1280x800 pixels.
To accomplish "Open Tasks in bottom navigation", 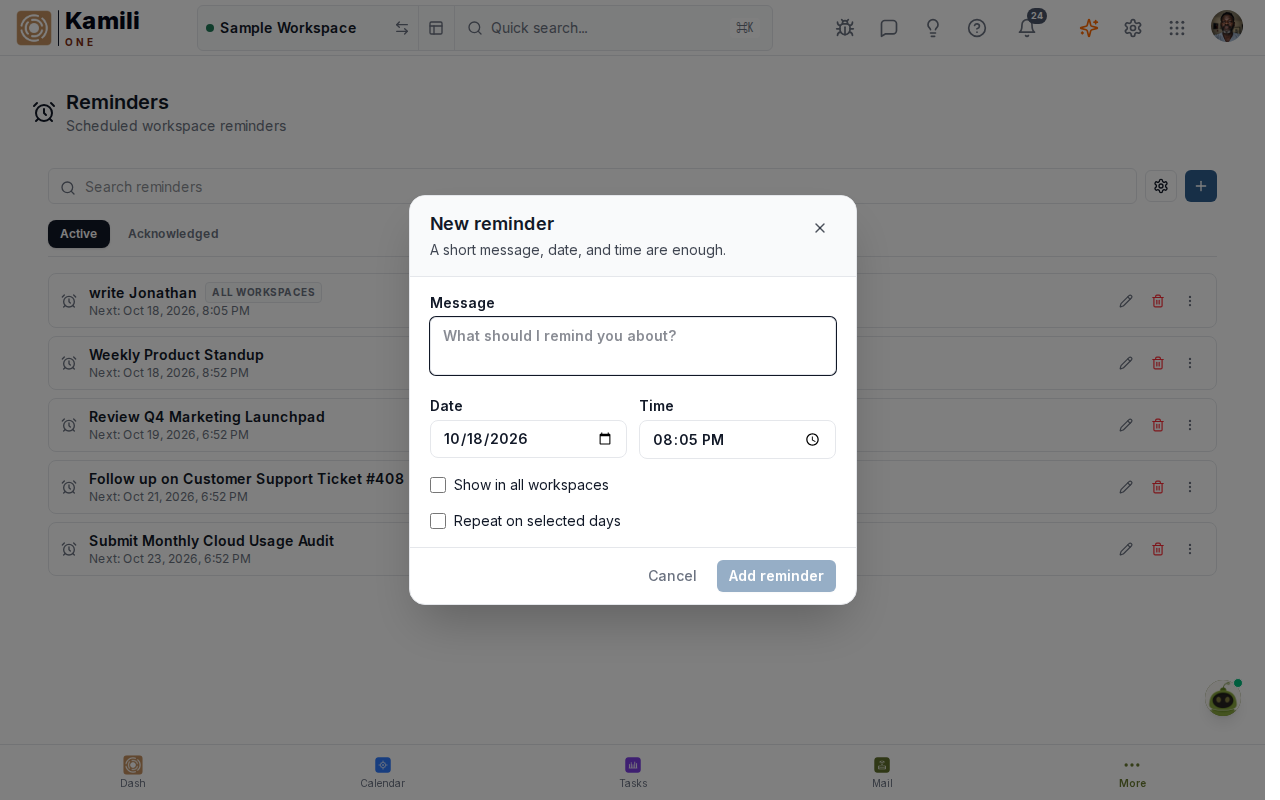I will point(633,772).
